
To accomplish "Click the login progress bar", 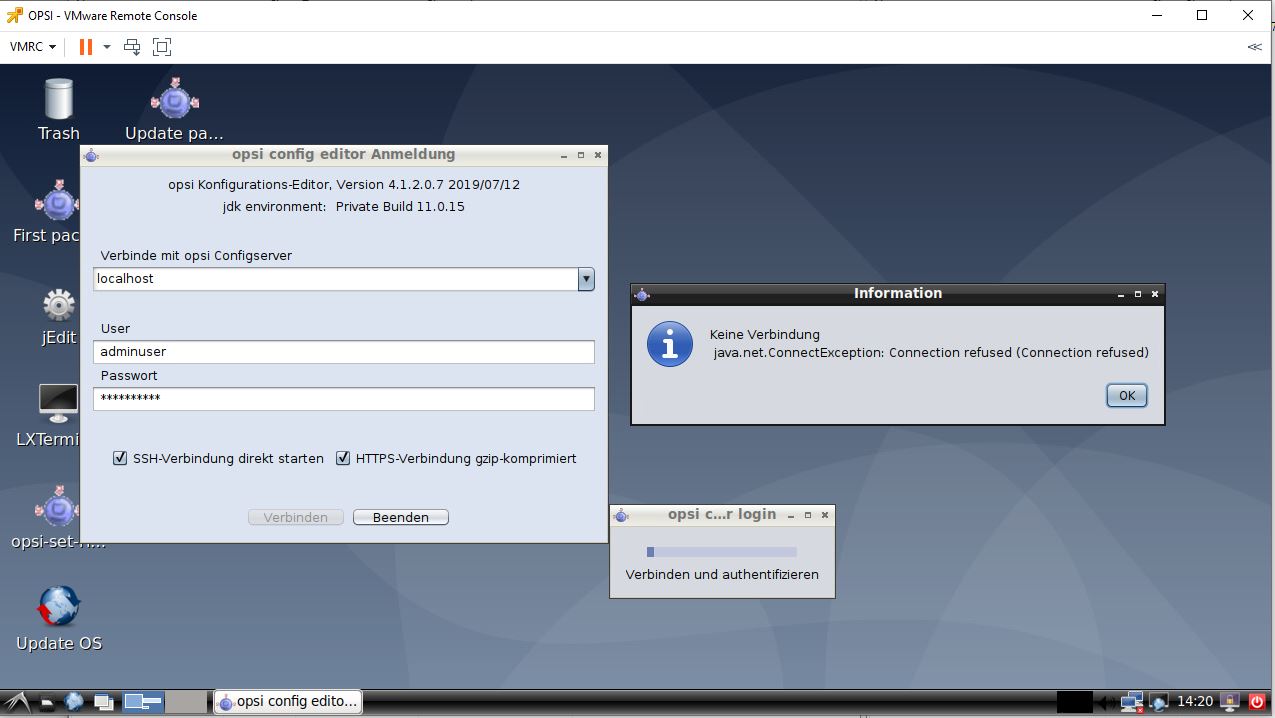I will click(722, 552).
